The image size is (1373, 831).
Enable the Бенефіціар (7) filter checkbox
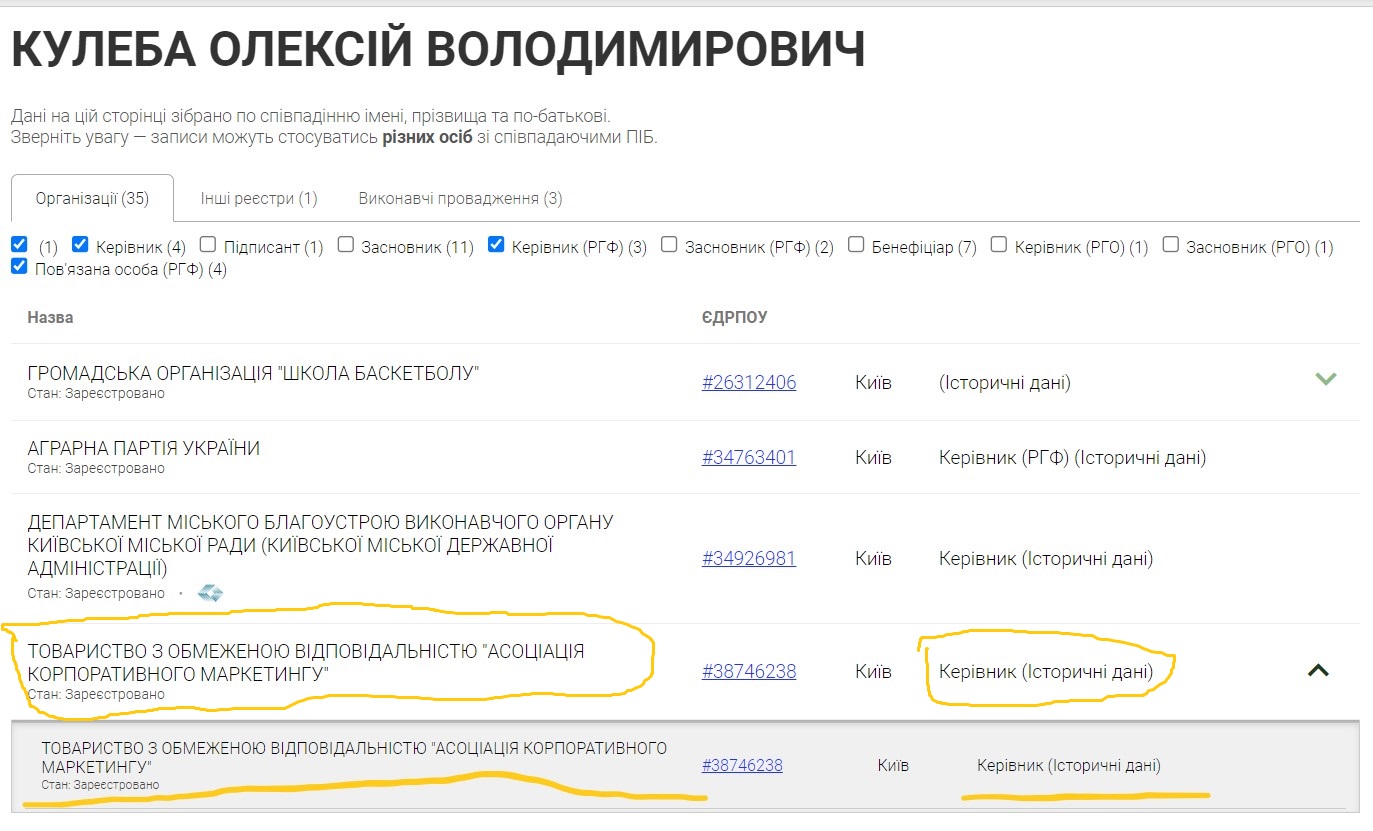point(856,245)
